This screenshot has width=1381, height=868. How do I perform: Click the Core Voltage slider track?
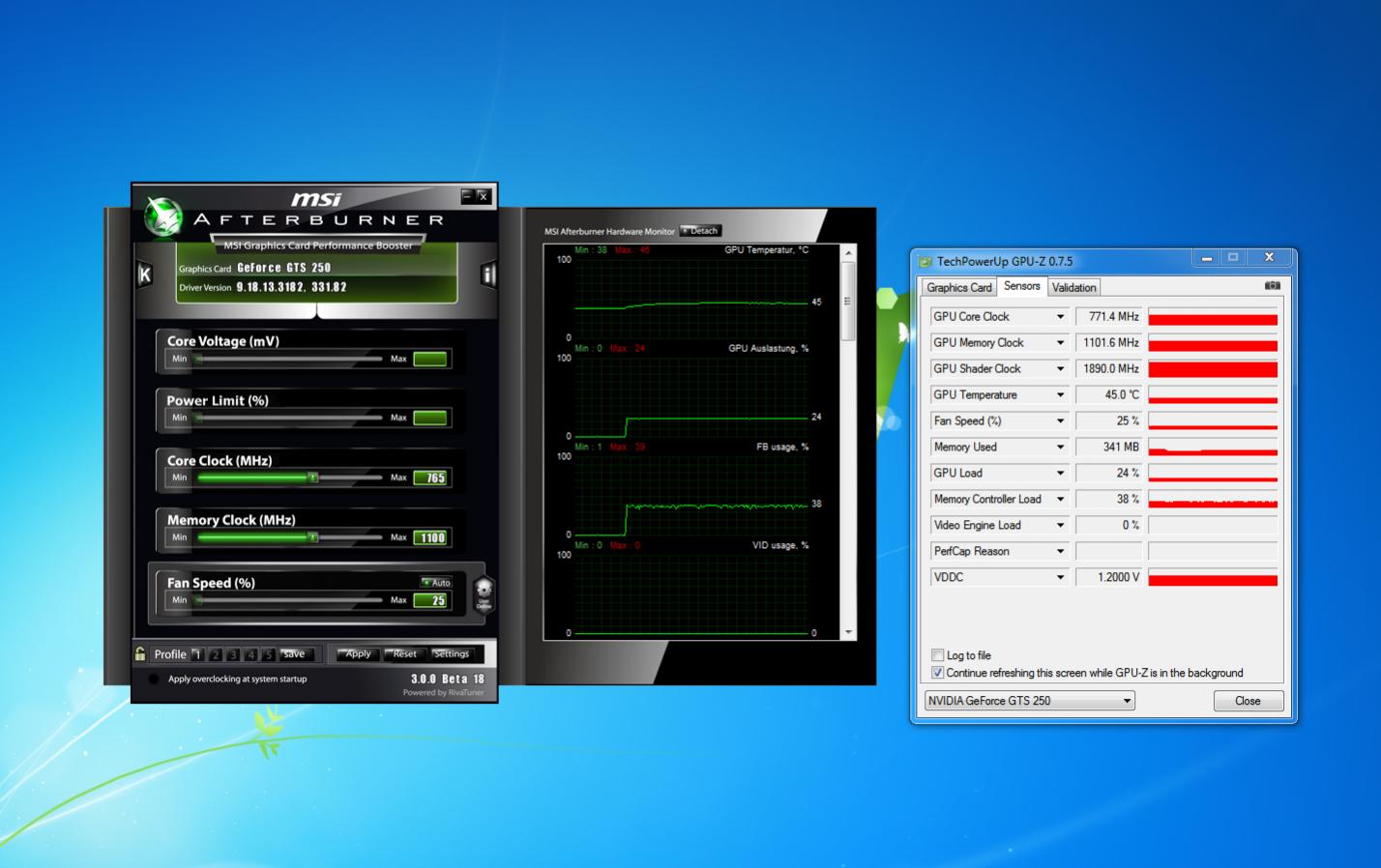[x=288, y=359]
